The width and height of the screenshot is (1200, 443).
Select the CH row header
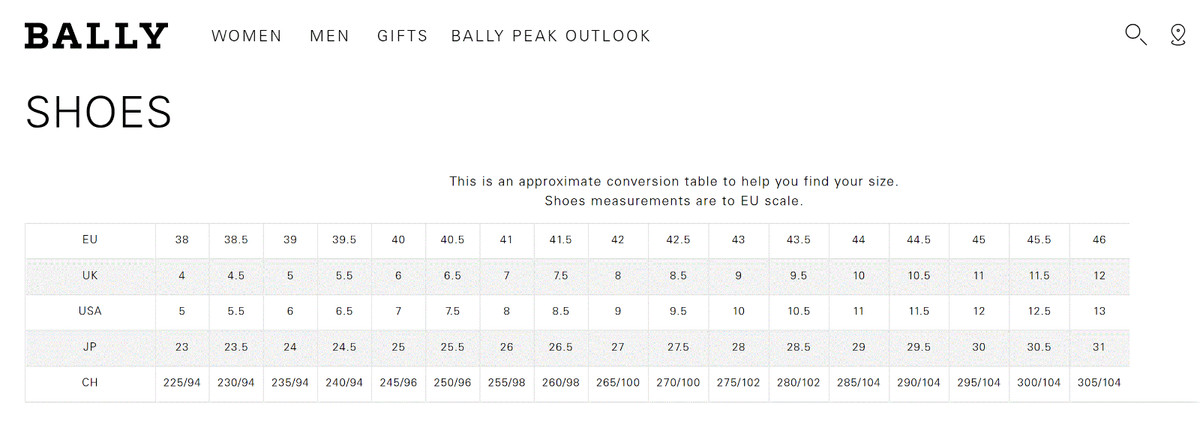tap(90, 384)
